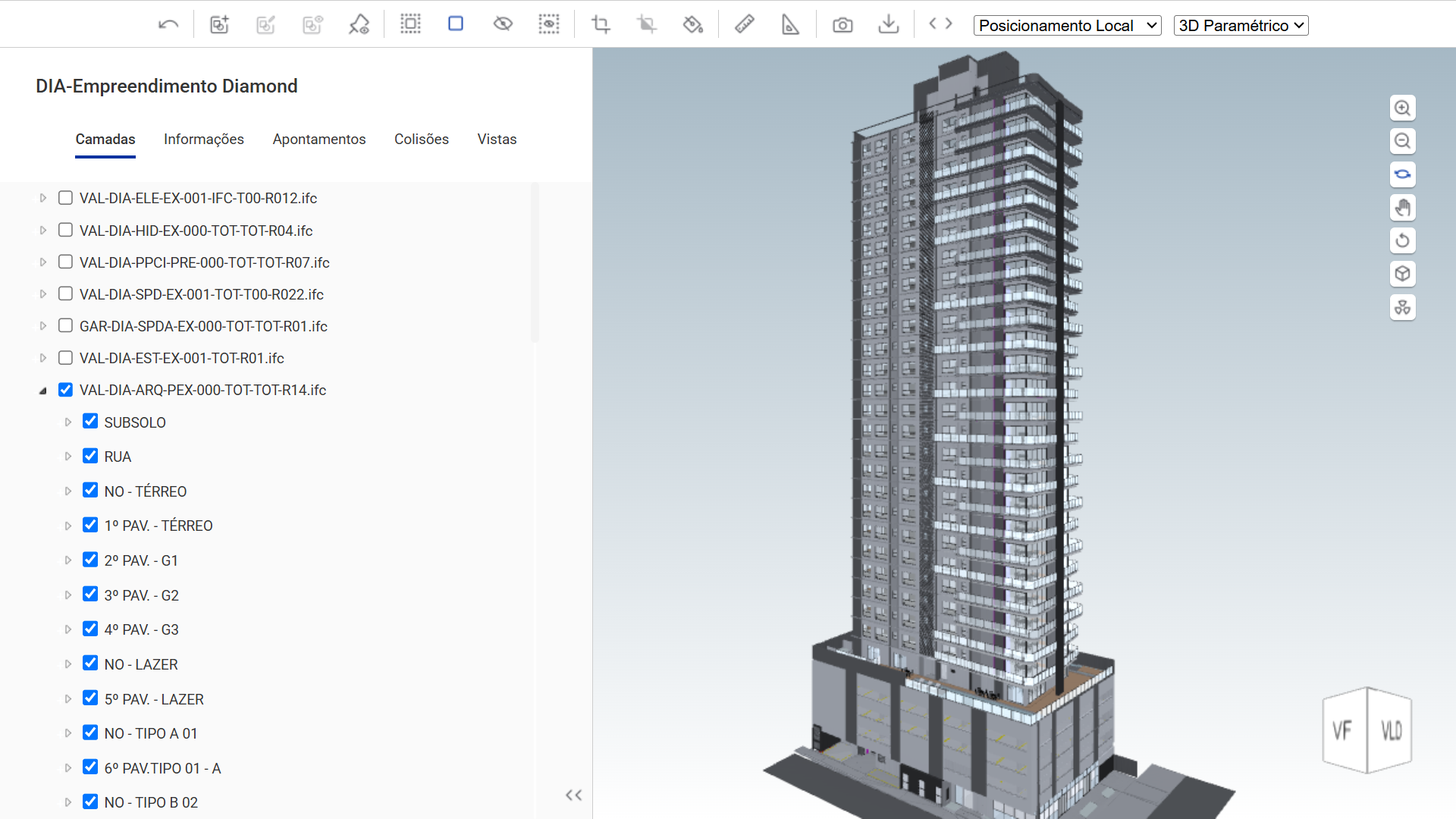
Task: Collapse side panel with double chevron
Action: coord(574,795)
